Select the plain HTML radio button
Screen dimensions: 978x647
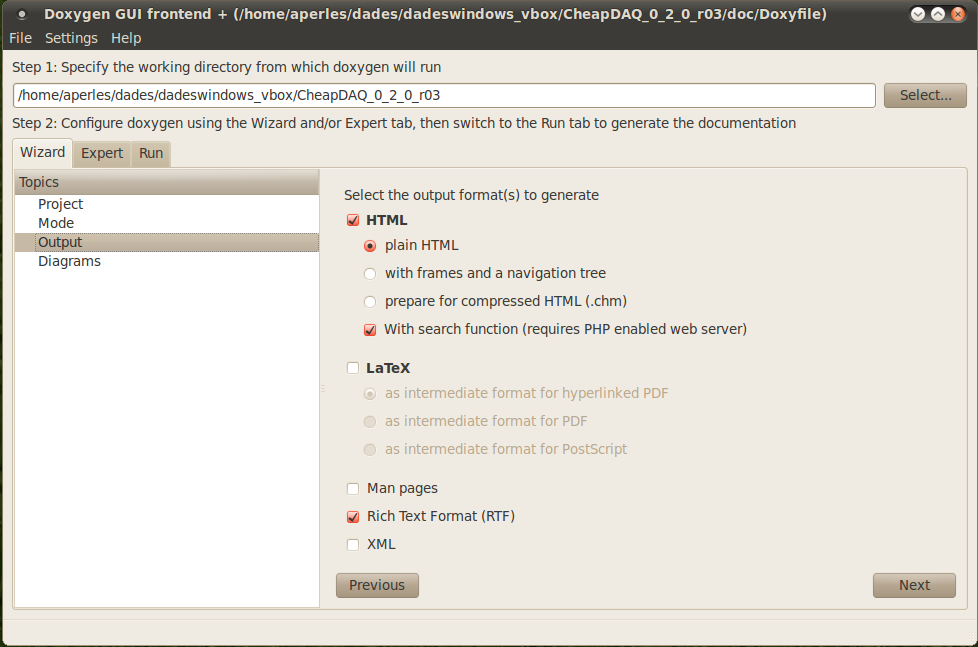point(370,246)
